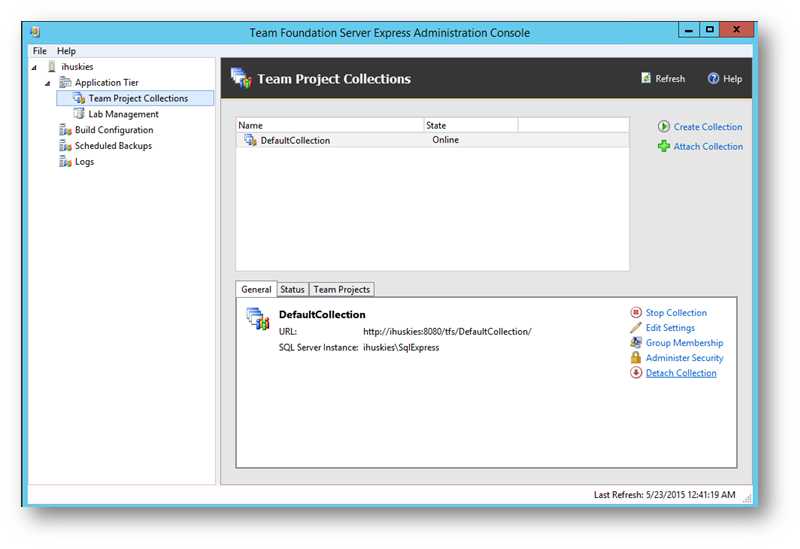Click the Application Tier node icon
This screenshot has width=800, height=549.
tap(65, 82)
